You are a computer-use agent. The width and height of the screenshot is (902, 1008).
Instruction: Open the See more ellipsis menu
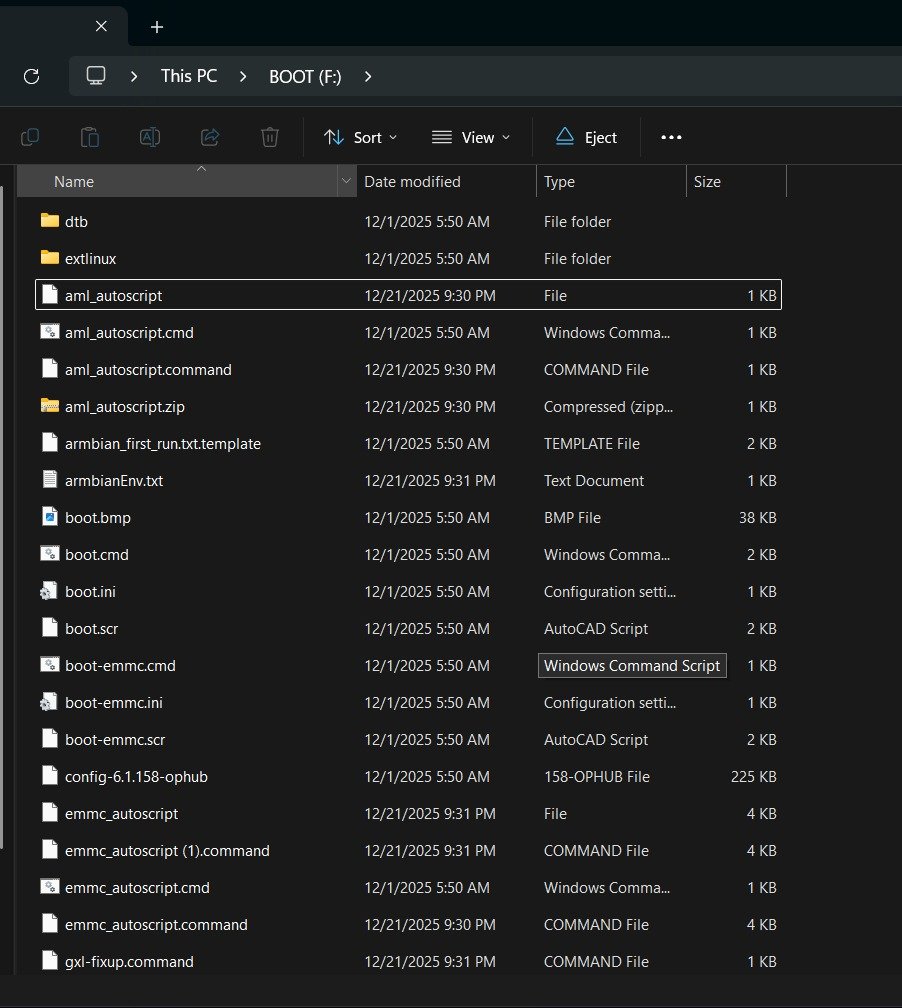[x=671, y=137]
